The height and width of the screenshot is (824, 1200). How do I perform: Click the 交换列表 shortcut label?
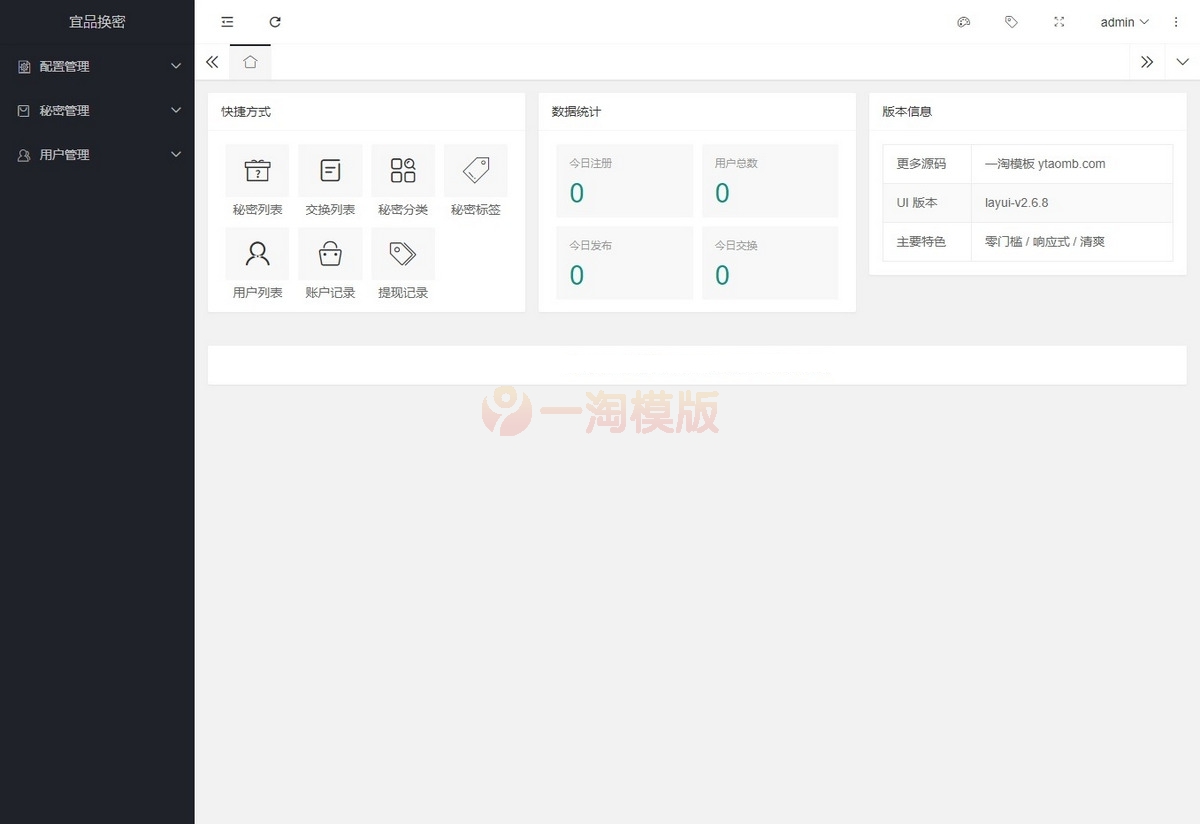tap(330, 210)
